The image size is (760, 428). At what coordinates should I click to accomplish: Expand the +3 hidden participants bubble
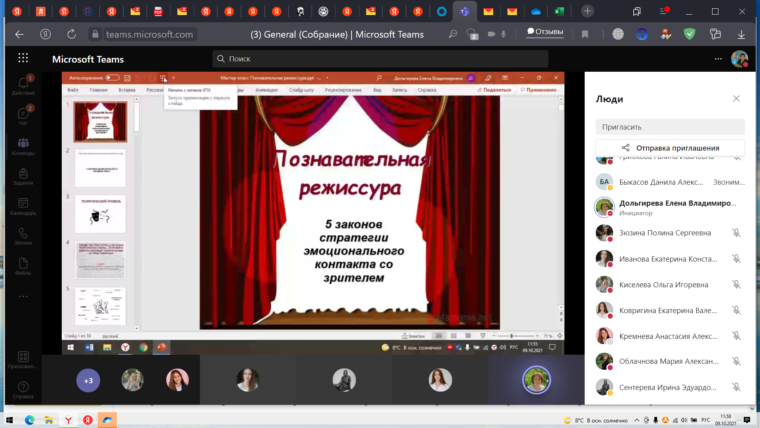tap(88, 381)
